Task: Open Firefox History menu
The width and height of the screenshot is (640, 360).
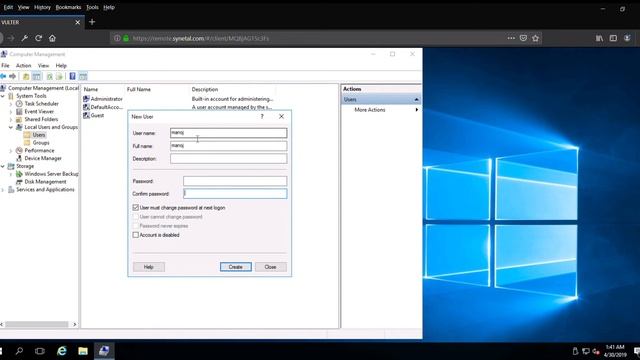Action: point(42,7)
